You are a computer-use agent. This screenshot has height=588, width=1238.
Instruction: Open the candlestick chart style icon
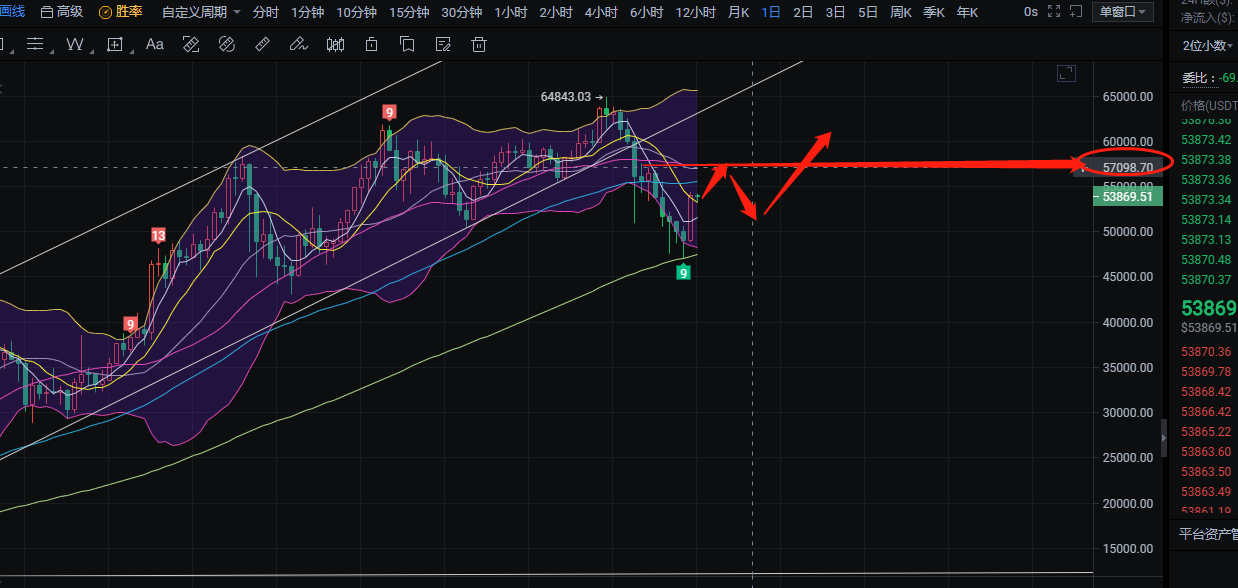[x=335, y=45]
